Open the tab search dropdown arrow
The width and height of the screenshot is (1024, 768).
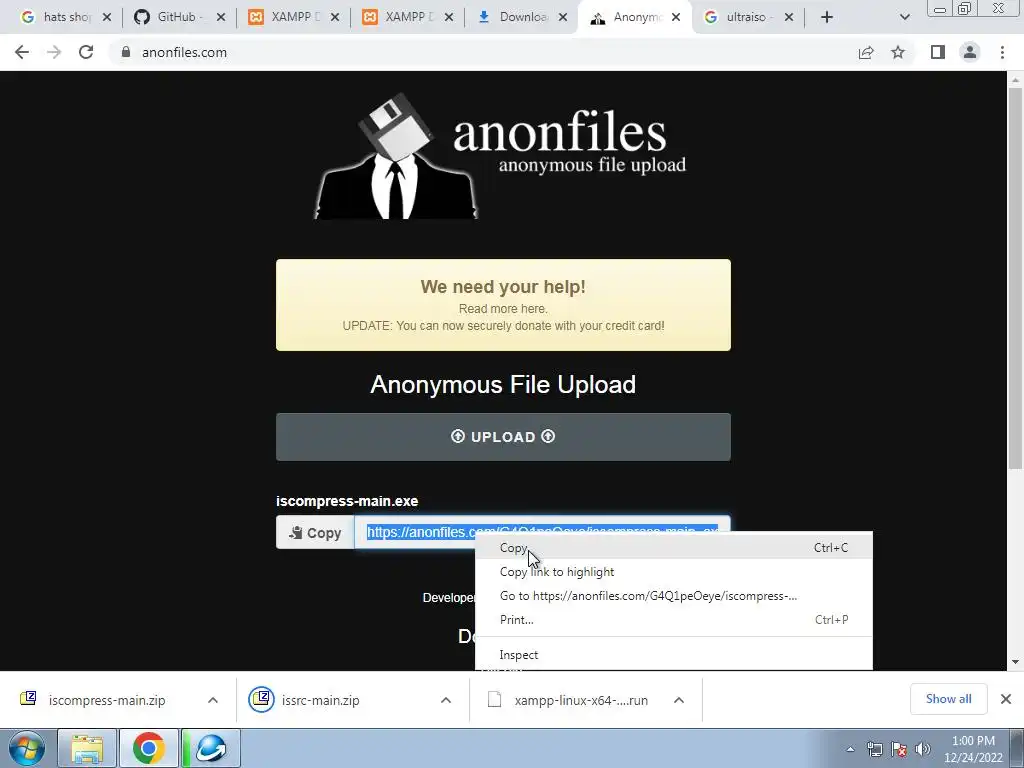(904, 17)
